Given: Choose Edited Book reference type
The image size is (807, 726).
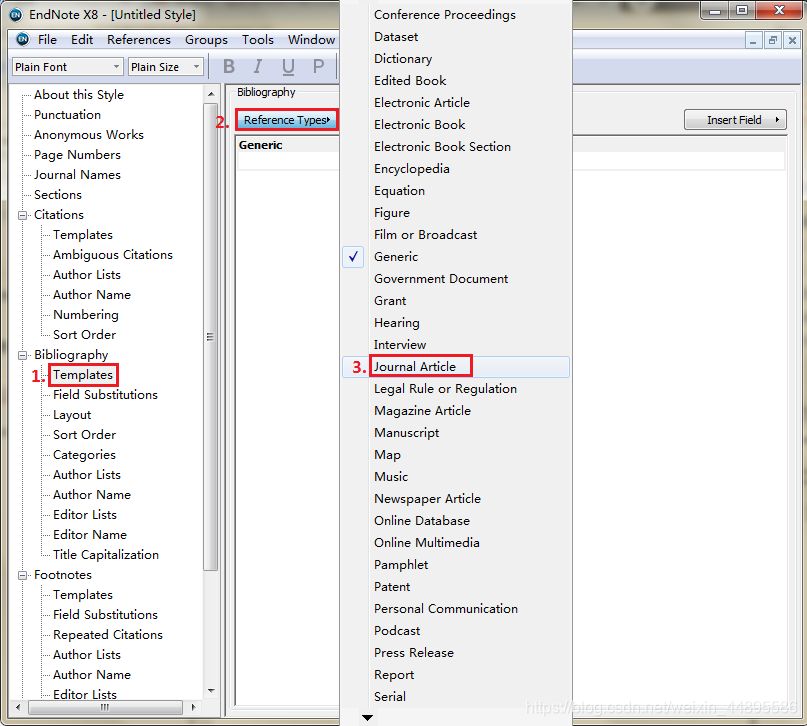Looking at the screenshot, I should (456, 81).
